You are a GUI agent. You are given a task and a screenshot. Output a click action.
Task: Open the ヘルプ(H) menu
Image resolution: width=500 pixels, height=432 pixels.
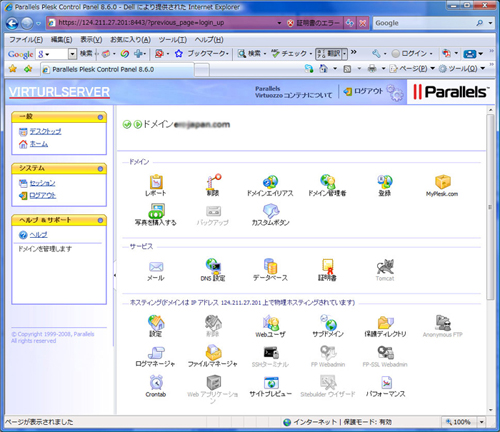pyautogui.click(x=209, y=40)
